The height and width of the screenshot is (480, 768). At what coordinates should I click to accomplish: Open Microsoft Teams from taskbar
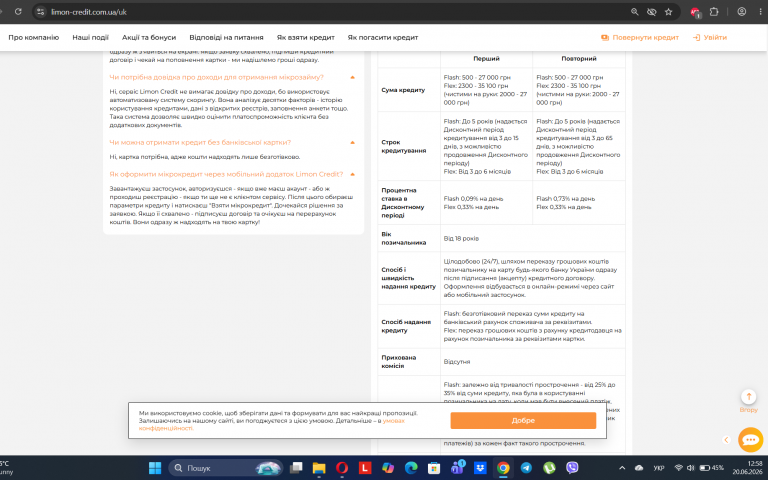click(457, 468)
